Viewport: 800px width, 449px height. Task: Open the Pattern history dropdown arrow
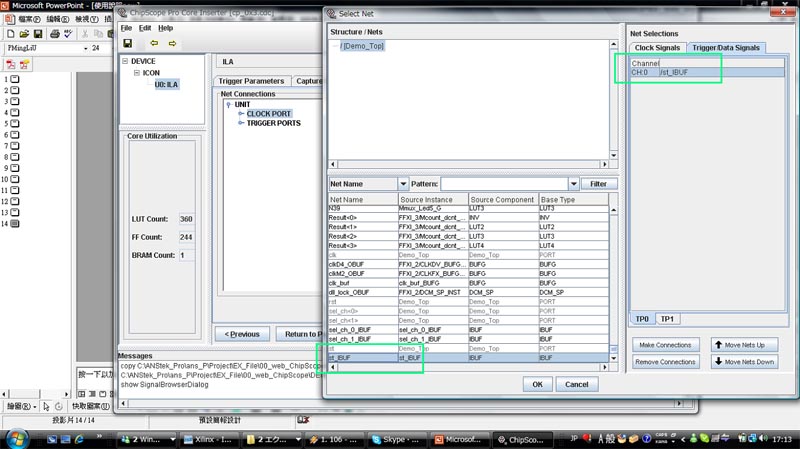(x=574, y=184)
